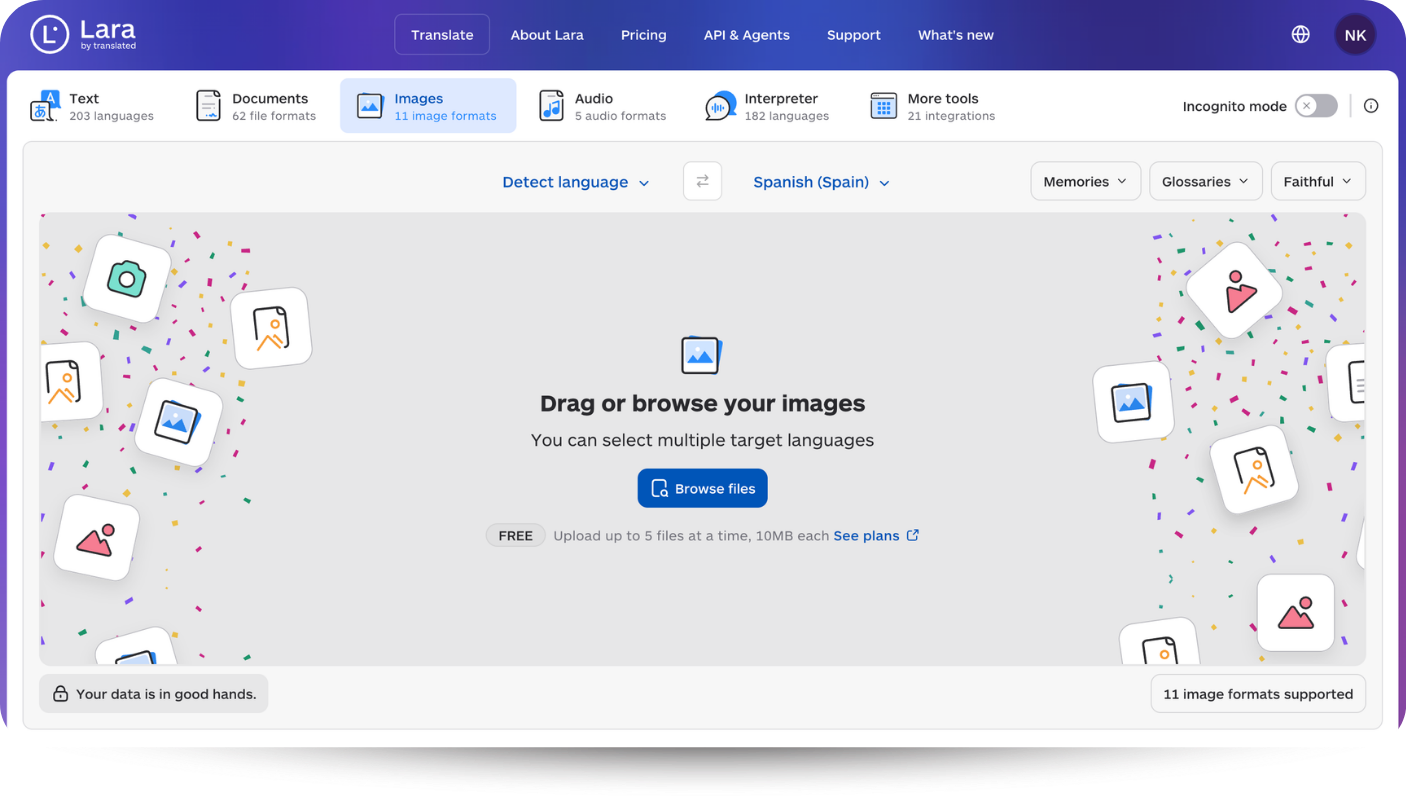Select Translate in the top navigation
Screen dimensions: 1406x810
pos(442,34)
